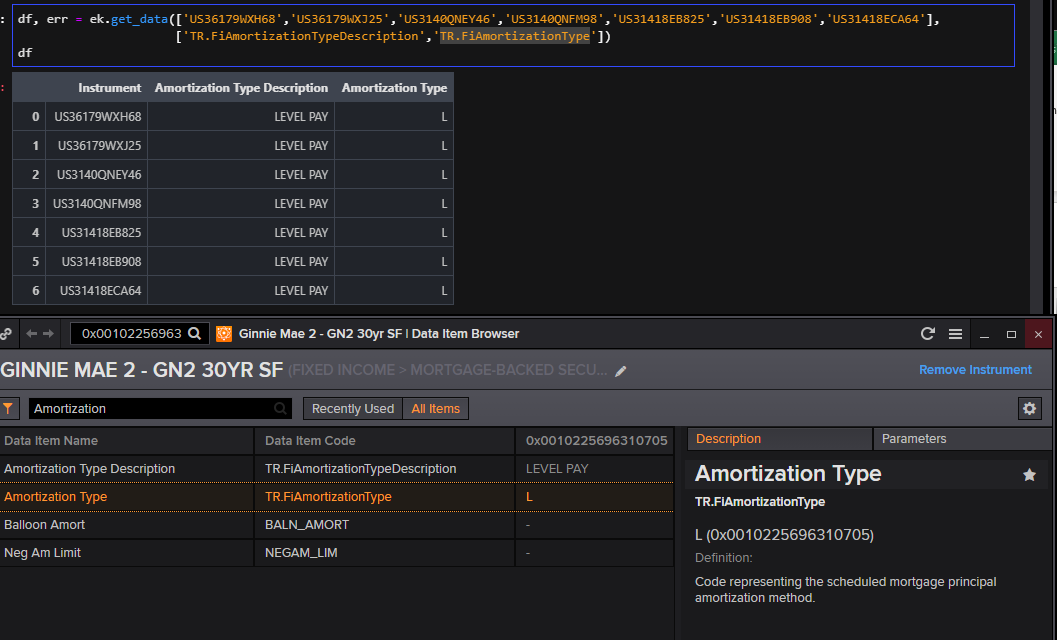
Task: Click instrument cell US31418EB908
Action: point(96,262)
